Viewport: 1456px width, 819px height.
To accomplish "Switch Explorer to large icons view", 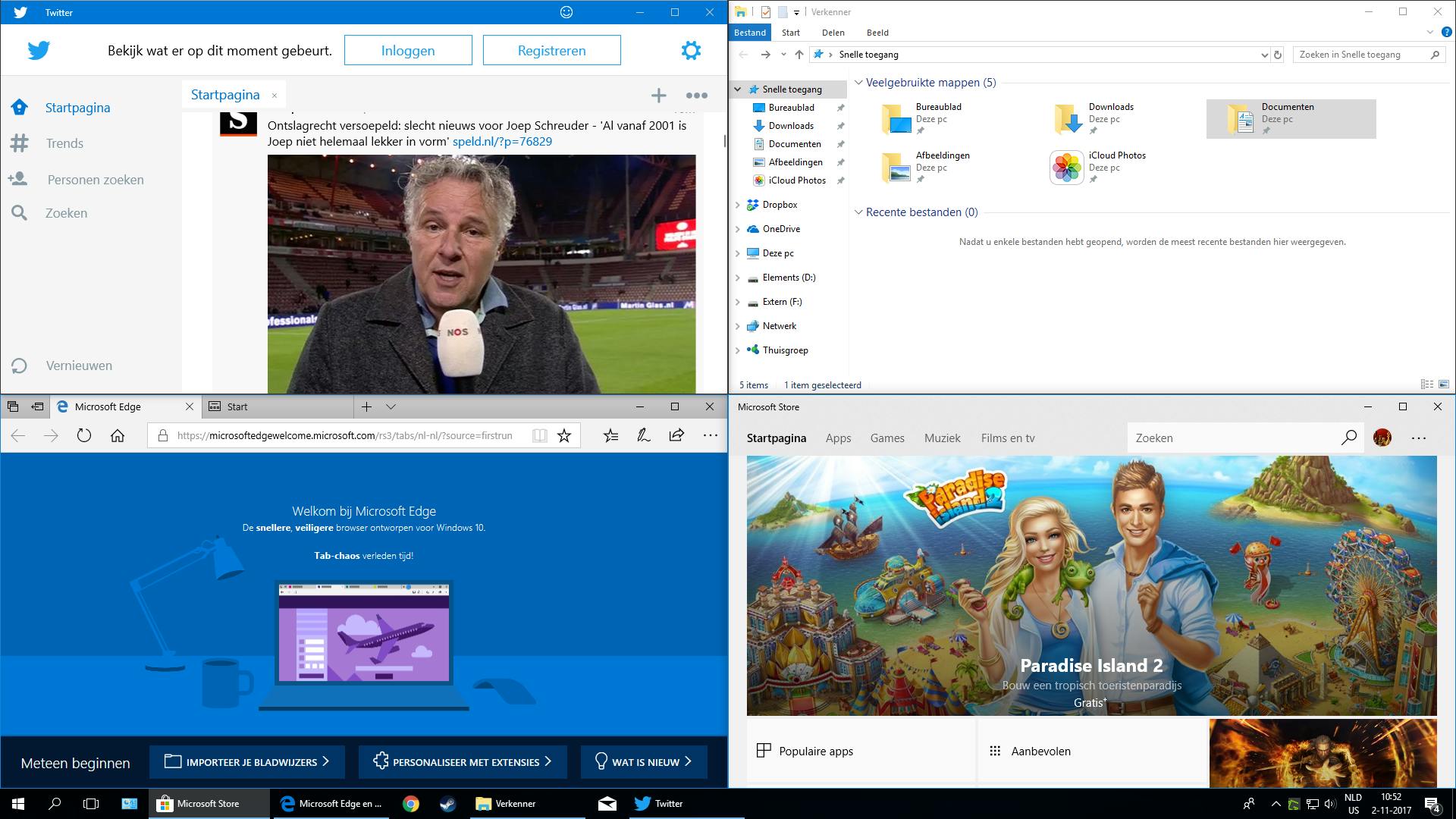I will pos(1444,384).
